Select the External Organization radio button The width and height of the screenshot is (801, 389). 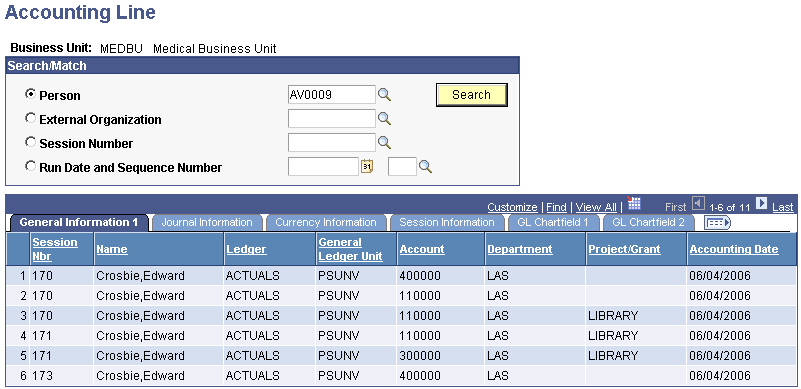click(31, 118)
